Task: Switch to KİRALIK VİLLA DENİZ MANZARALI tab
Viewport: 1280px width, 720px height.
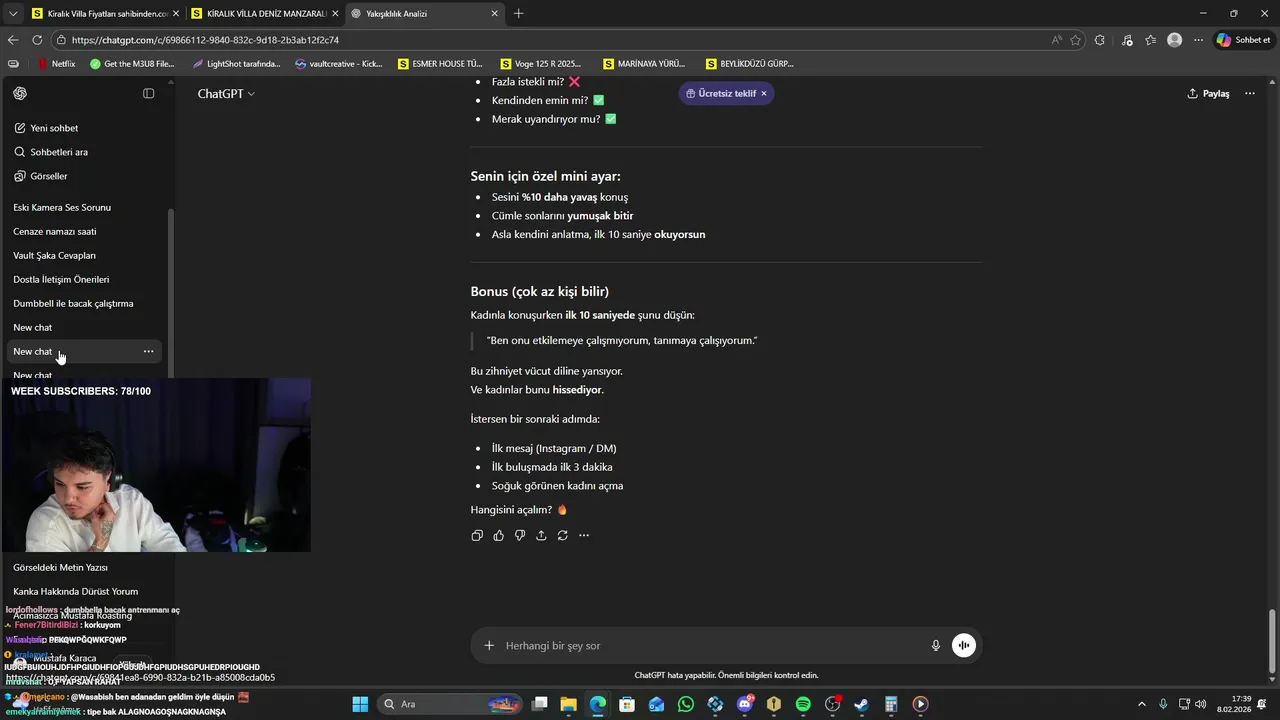Action: tap(265, 13)
